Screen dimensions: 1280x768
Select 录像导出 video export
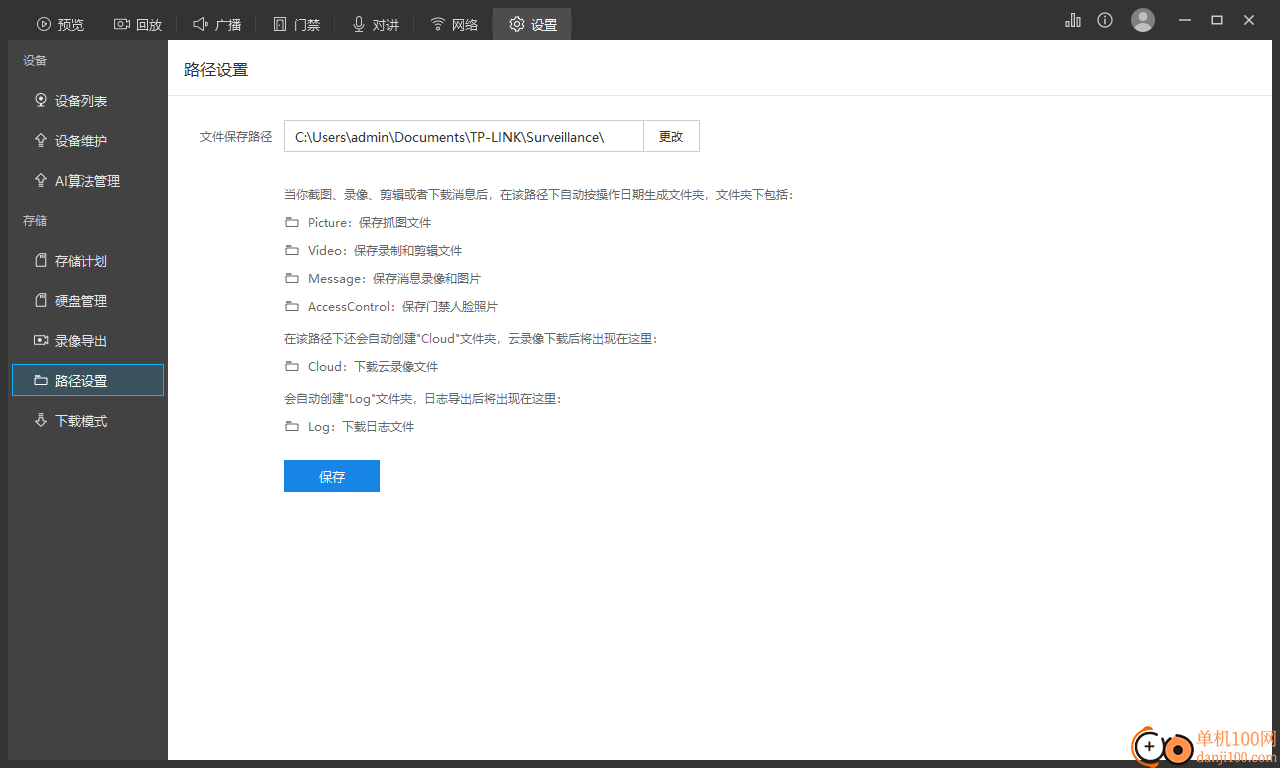click(88, 341)
